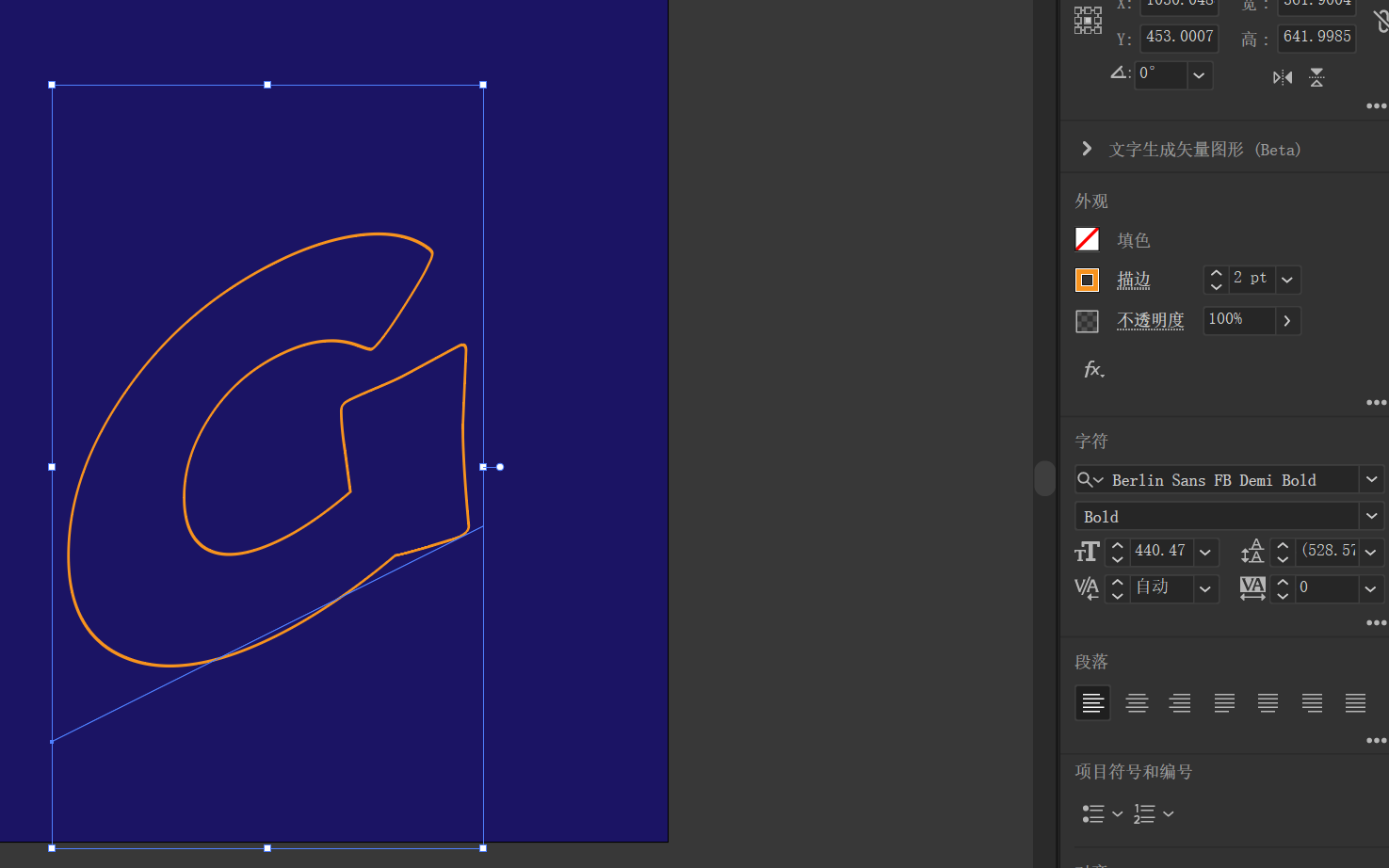This screenshot has width=1389, height=868.
Task: Click the font search magnifier icon
Action: click(1090, 480)
